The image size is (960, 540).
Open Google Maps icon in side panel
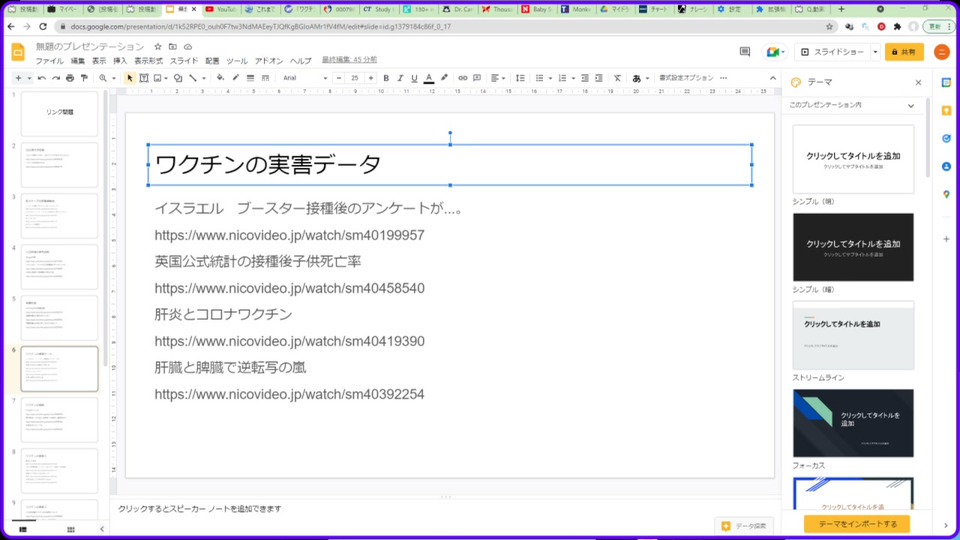947,194
